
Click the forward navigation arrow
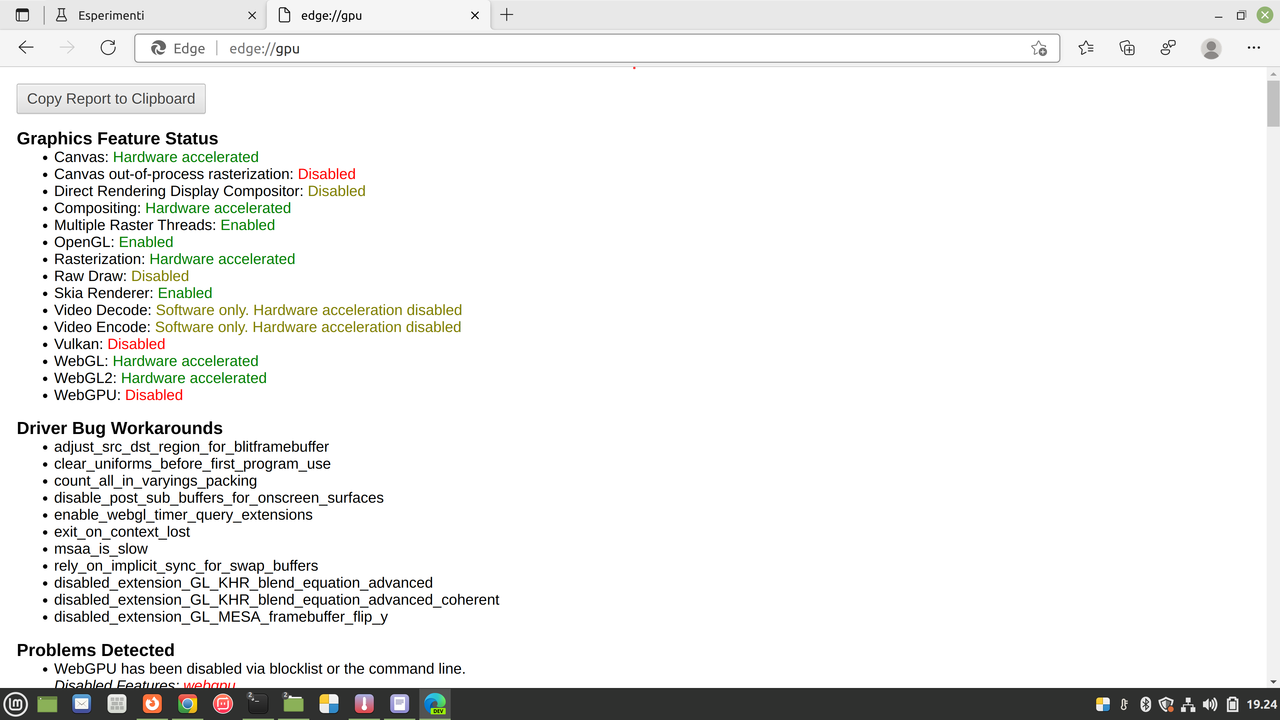(x=67, y=48)
